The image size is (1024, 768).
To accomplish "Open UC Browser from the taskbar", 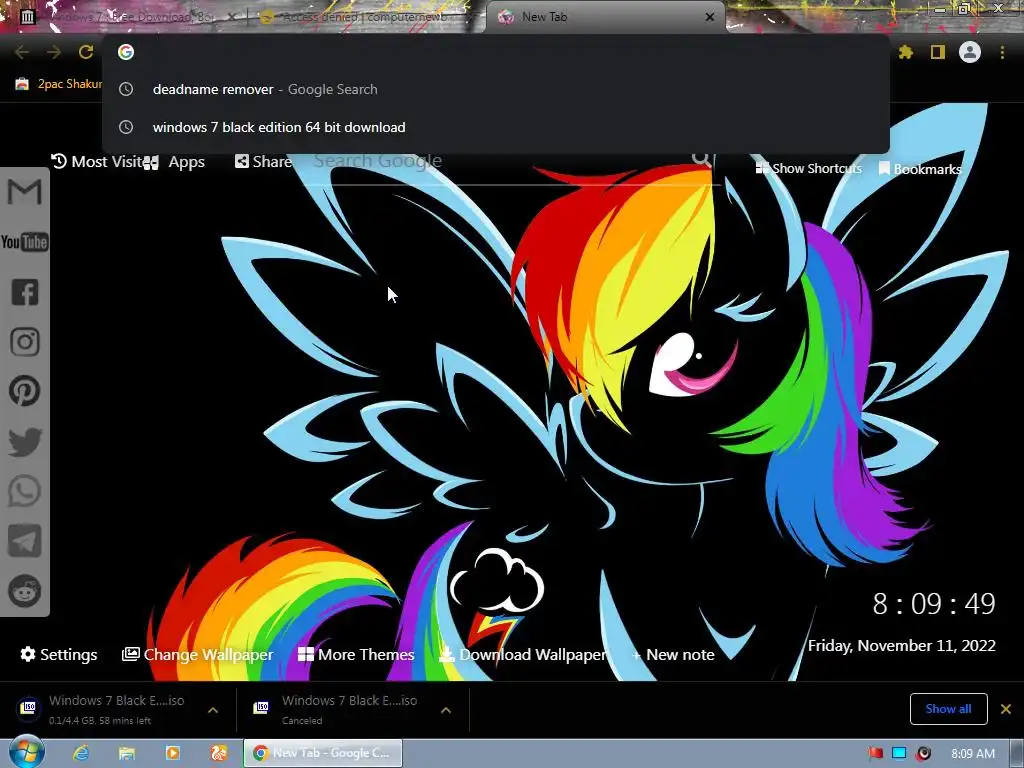I will 219,753.
